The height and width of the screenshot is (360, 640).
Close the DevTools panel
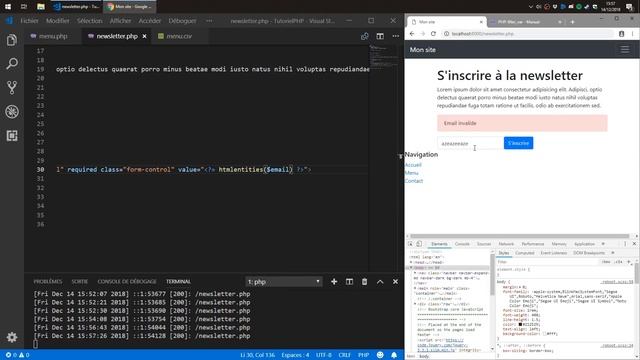[634, 244]
